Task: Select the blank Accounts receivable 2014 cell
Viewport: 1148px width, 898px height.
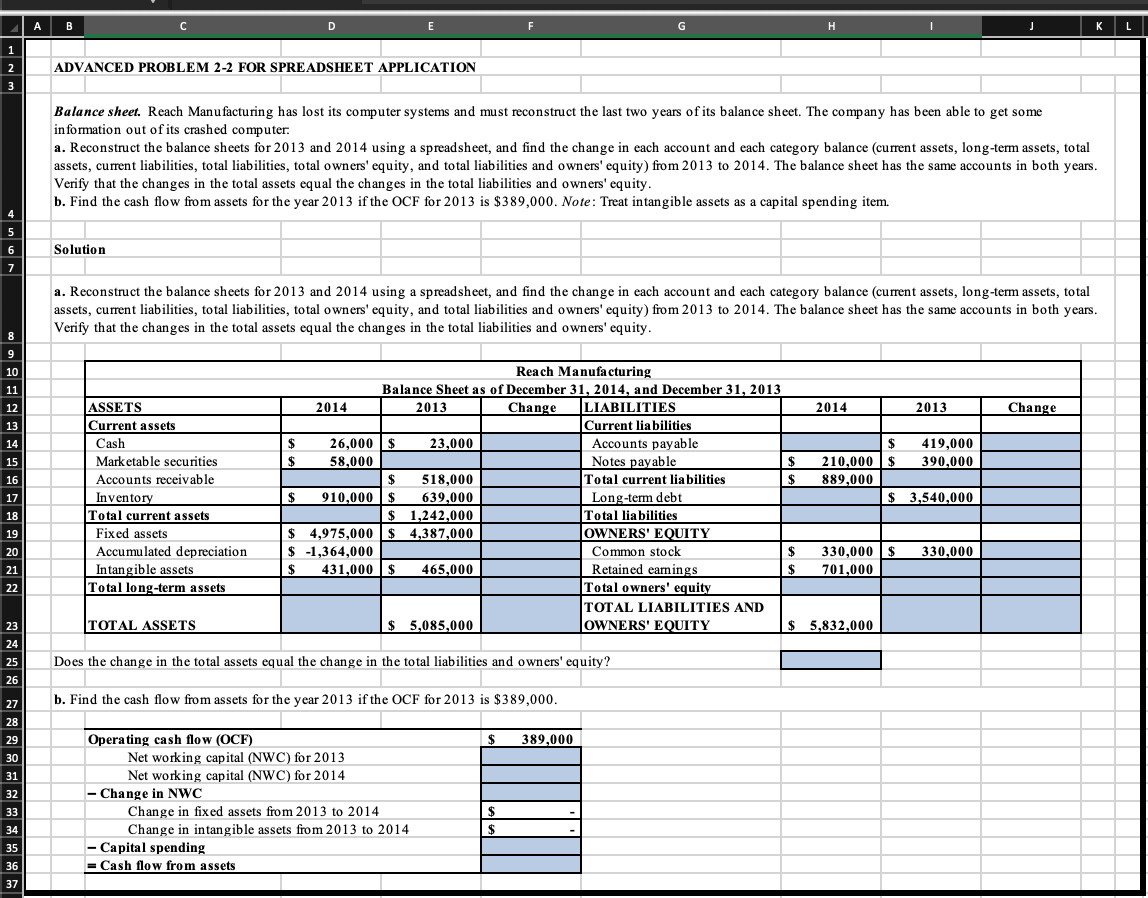Action: [331, 479]
